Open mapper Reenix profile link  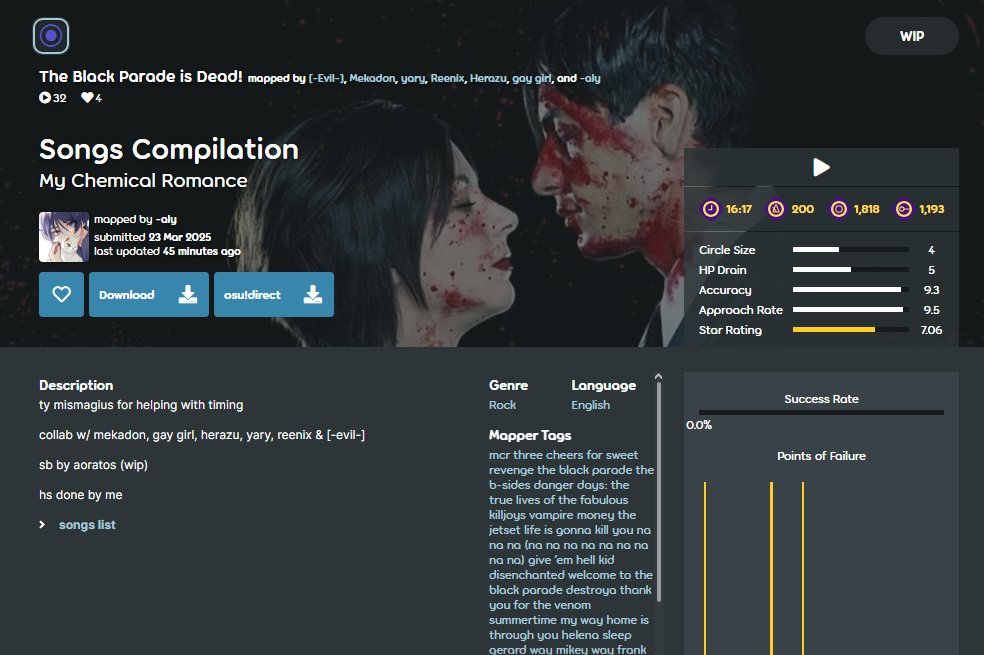(x=447, y=78)
